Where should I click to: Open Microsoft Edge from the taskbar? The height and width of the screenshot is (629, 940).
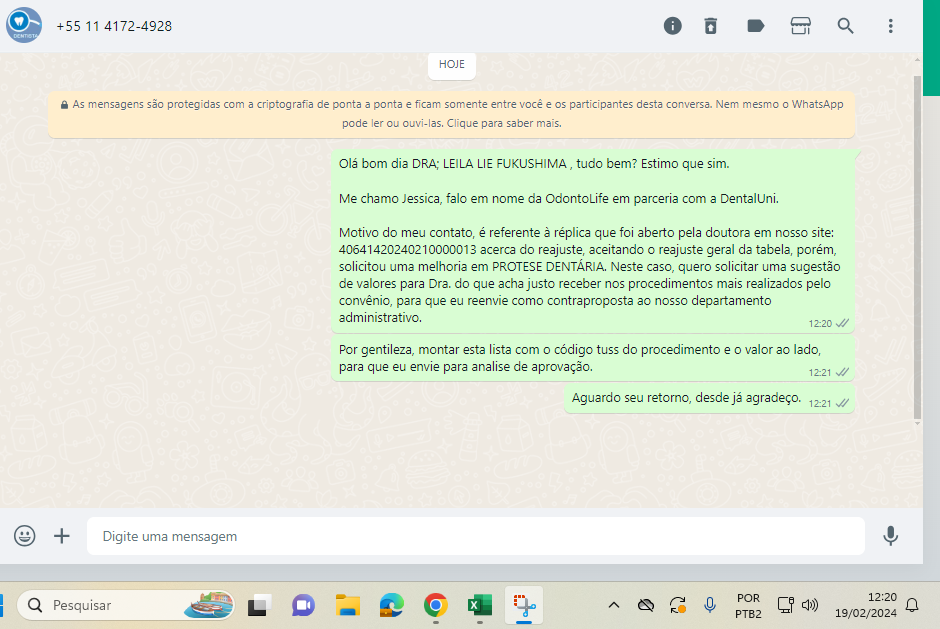click(x=391, y=606)
